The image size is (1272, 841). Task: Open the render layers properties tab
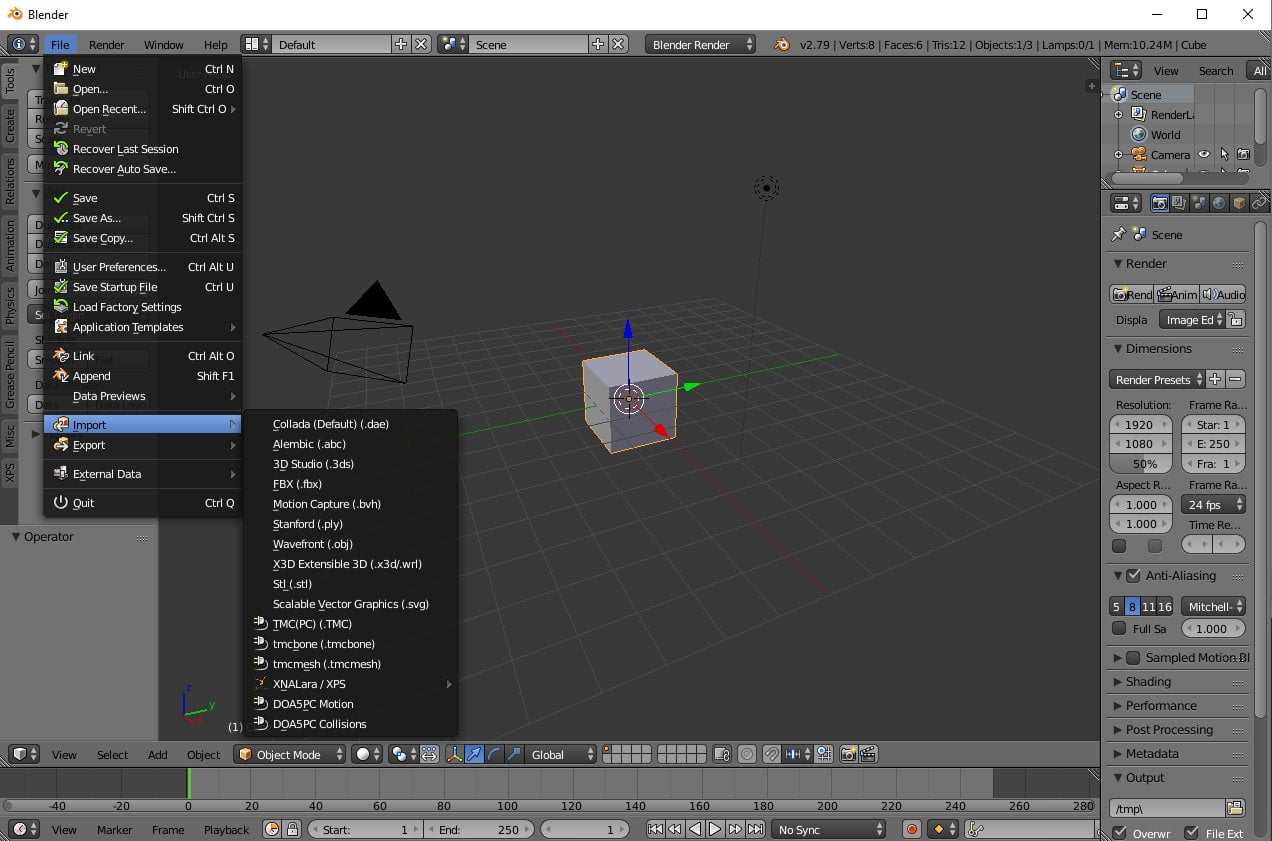[x=1179, y=203]
